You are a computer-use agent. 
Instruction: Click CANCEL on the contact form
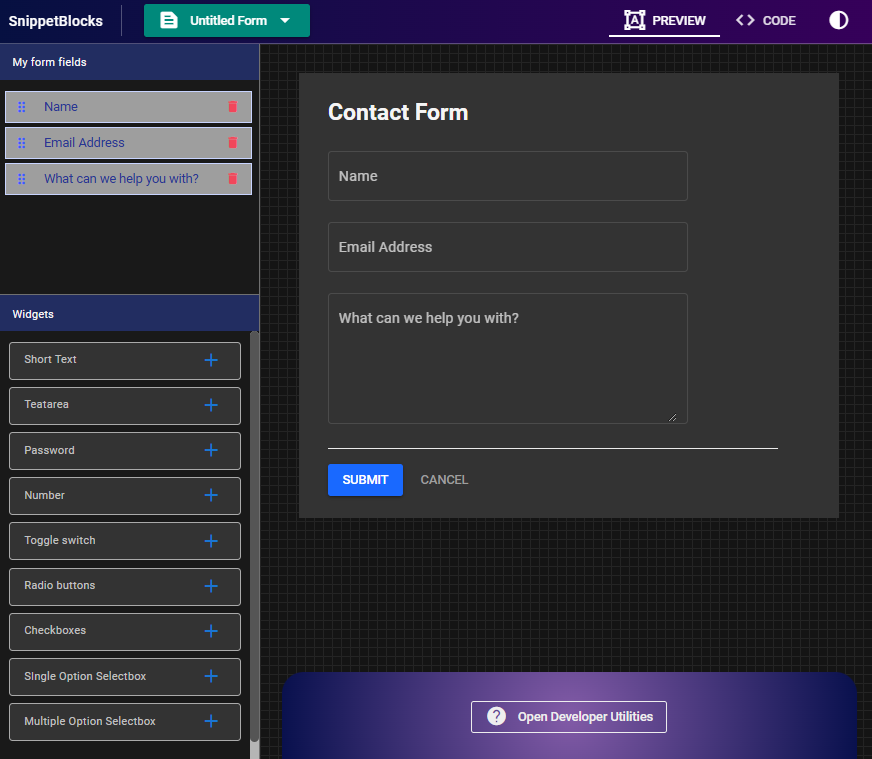(444, 479)
